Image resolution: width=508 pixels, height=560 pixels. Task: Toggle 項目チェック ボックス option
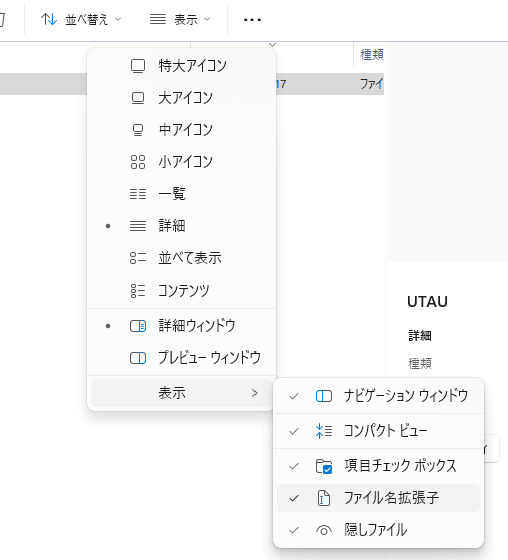pos(378,466)
